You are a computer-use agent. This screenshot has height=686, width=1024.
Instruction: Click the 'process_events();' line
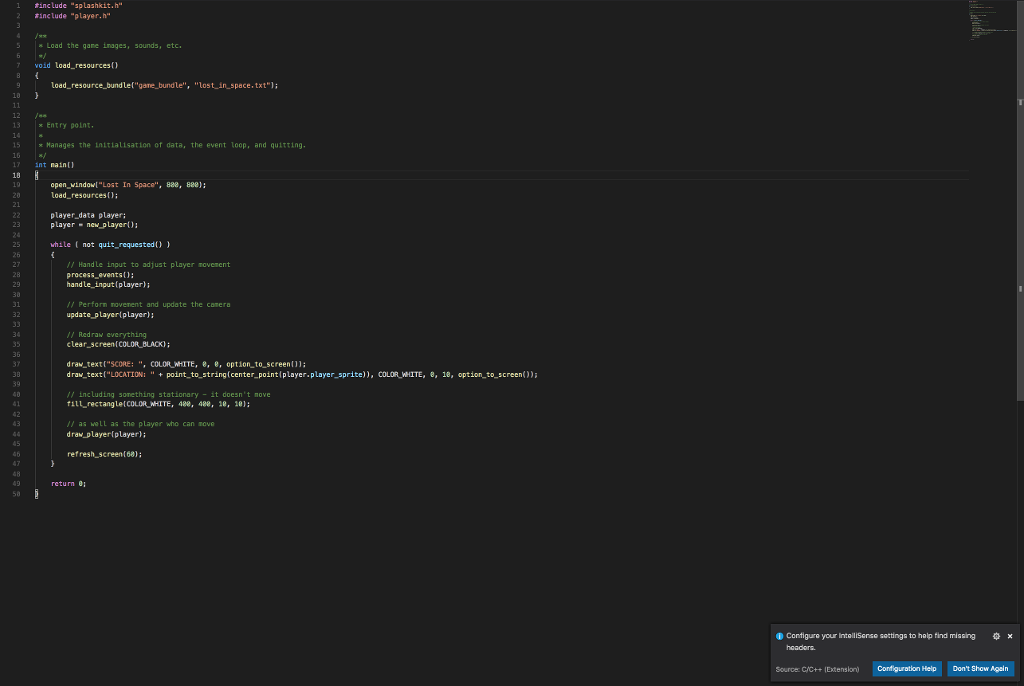pos(100,274)
